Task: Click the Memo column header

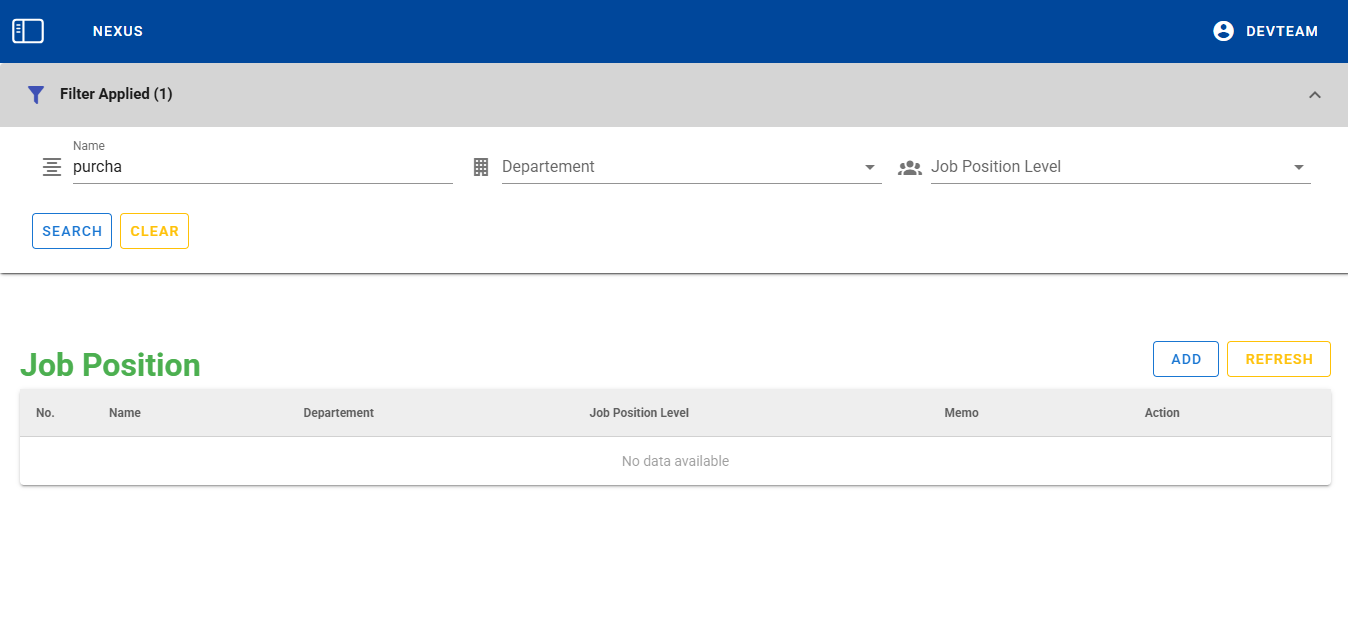Action: pyautogui.click(x=961, y=413)
